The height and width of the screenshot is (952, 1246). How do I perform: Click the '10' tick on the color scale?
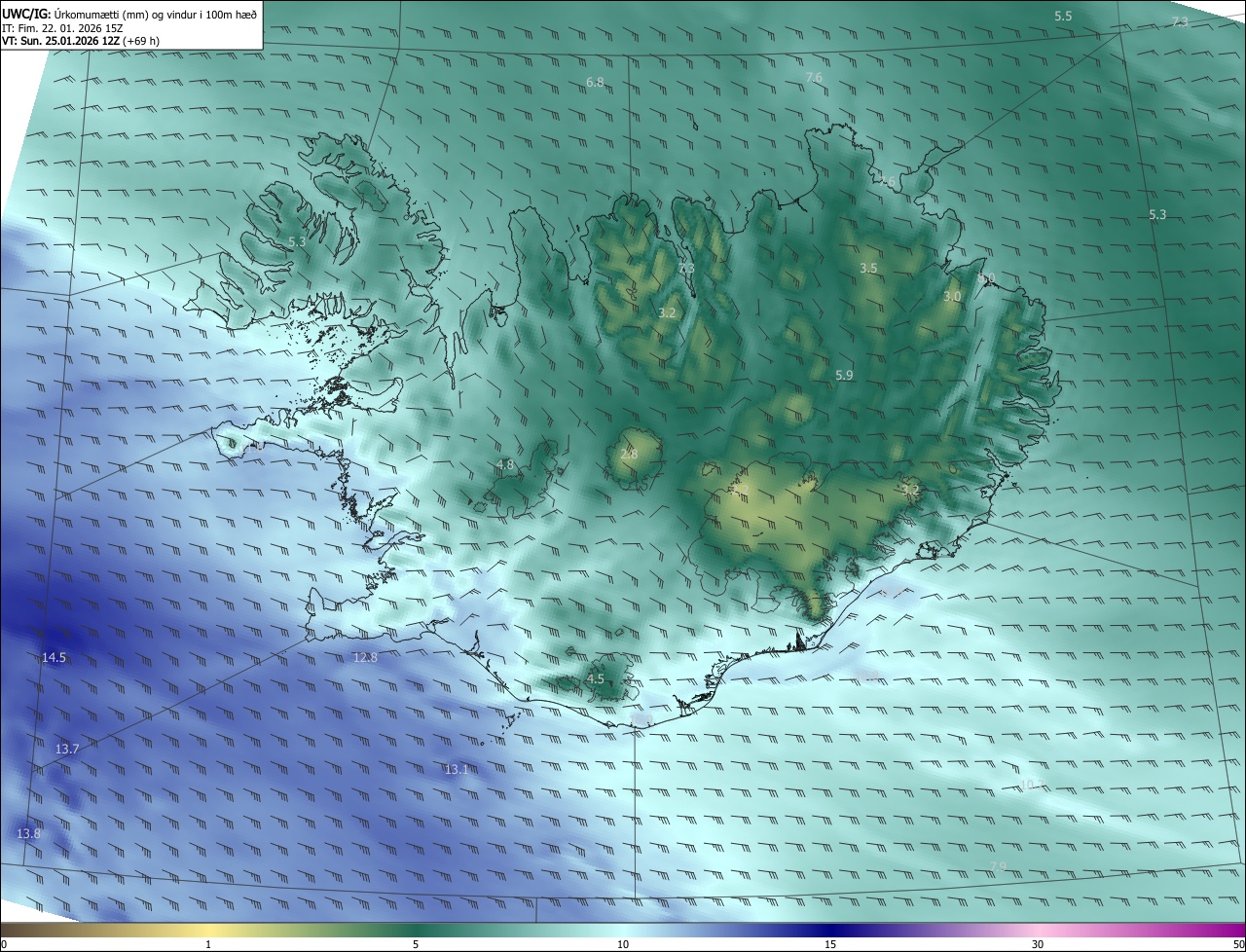(623, 944)
